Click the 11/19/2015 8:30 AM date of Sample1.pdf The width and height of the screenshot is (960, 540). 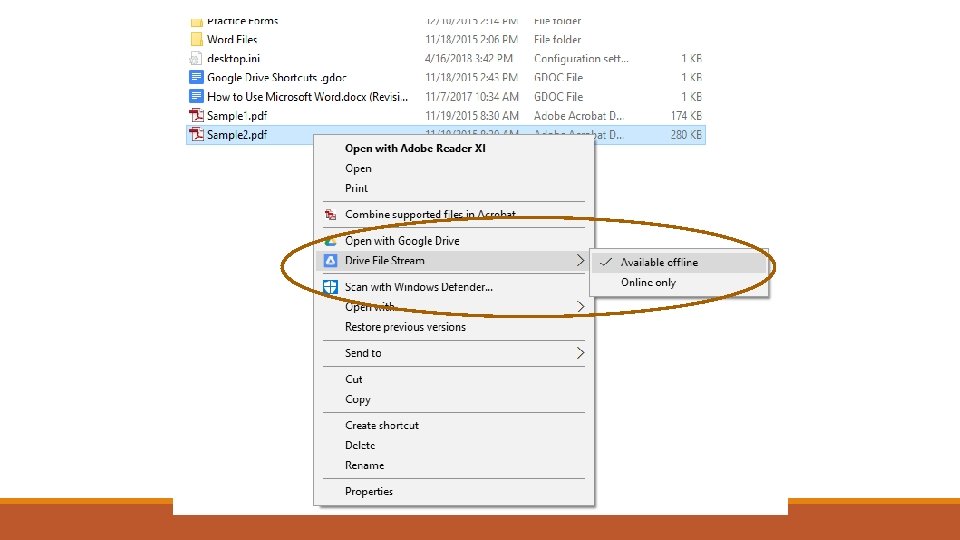pyautogui.click(x=471, y=115)
